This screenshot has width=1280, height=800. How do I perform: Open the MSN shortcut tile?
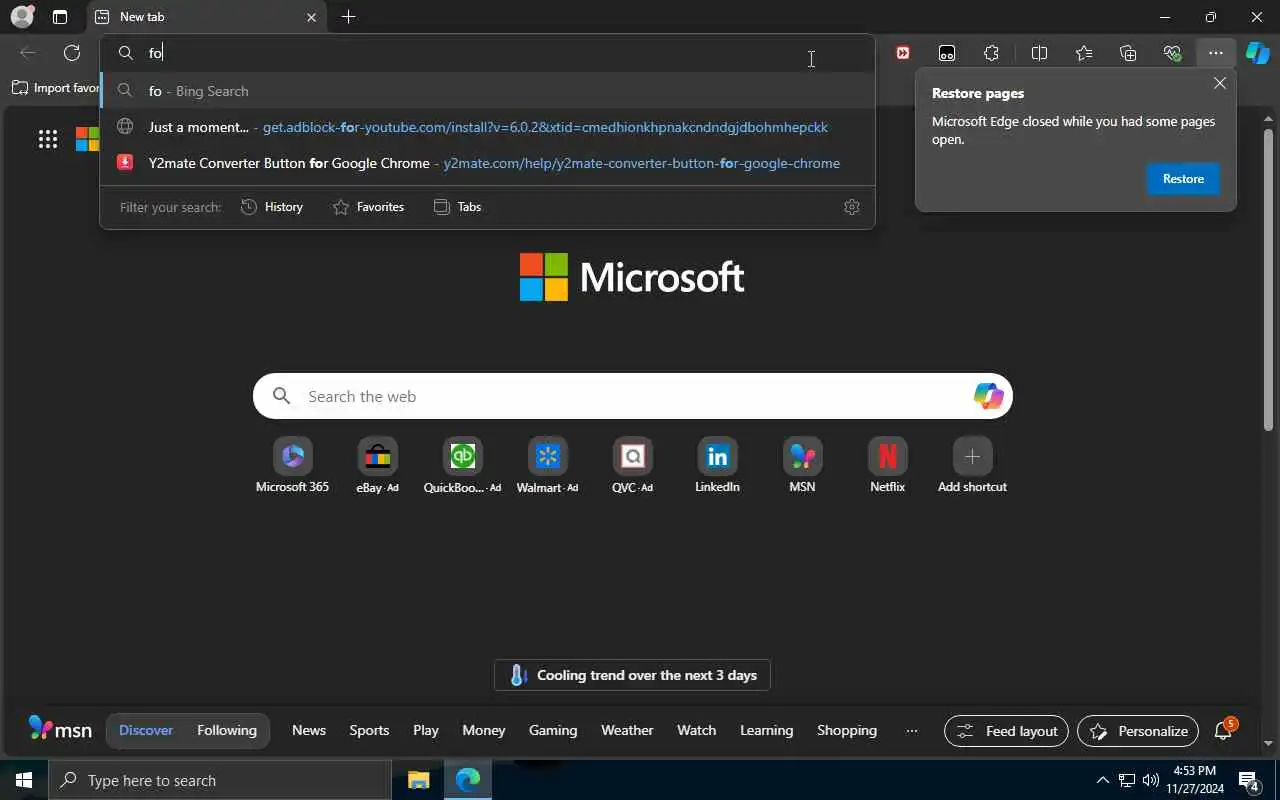[x=802, y=466]
